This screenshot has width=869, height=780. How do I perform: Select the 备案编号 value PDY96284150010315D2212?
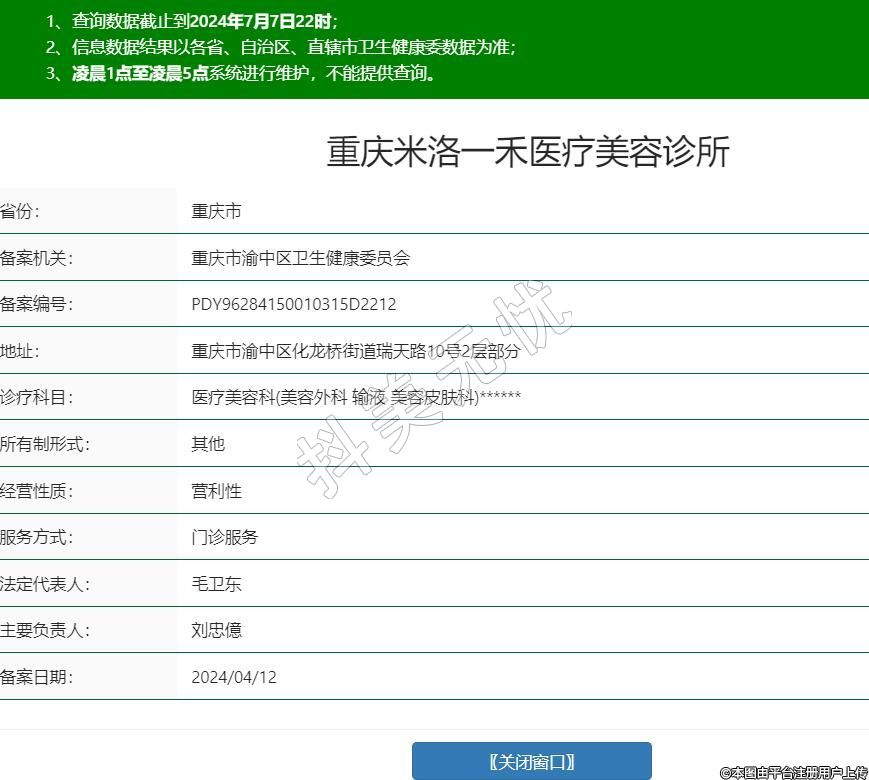pos(293,305)
